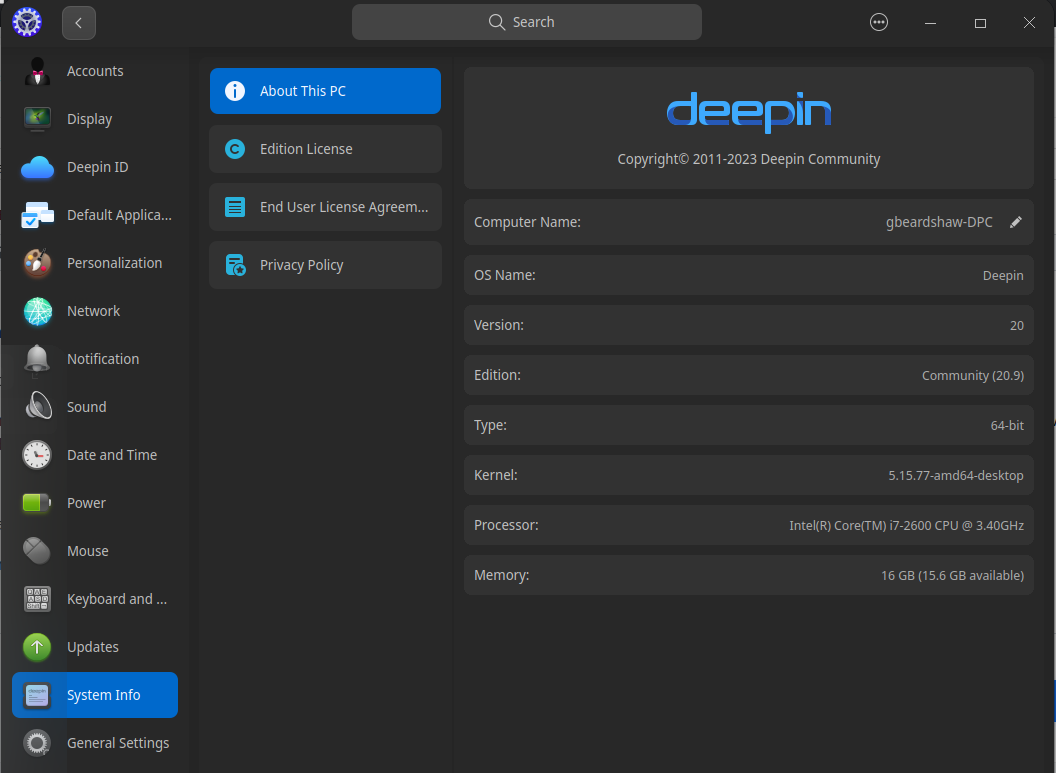1056x773 pixels.
Task: Select the Deepin ID cloud icon
Action: click(x=38, y=167)
